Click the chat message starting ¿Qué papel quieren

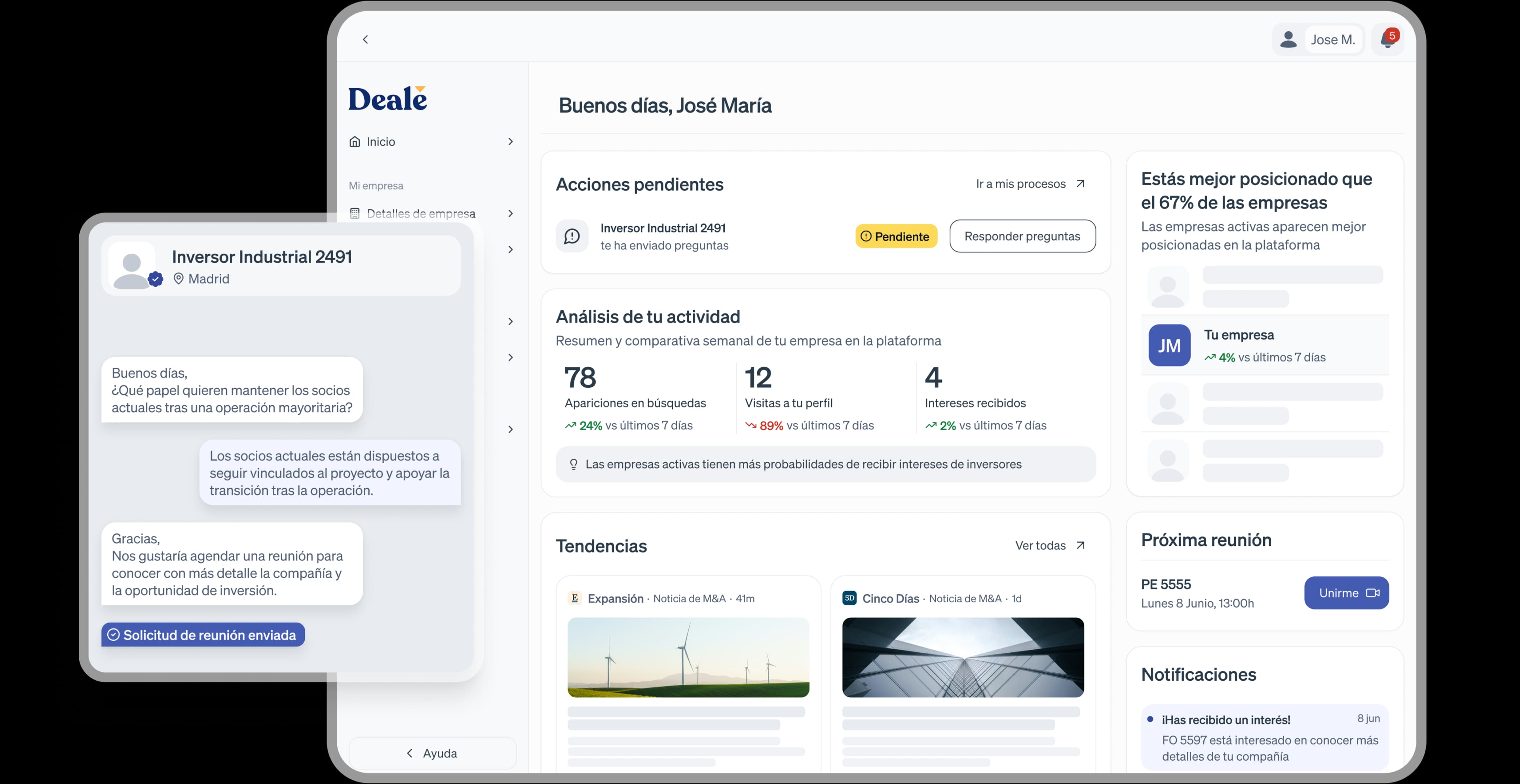click(x=232, y=390)
